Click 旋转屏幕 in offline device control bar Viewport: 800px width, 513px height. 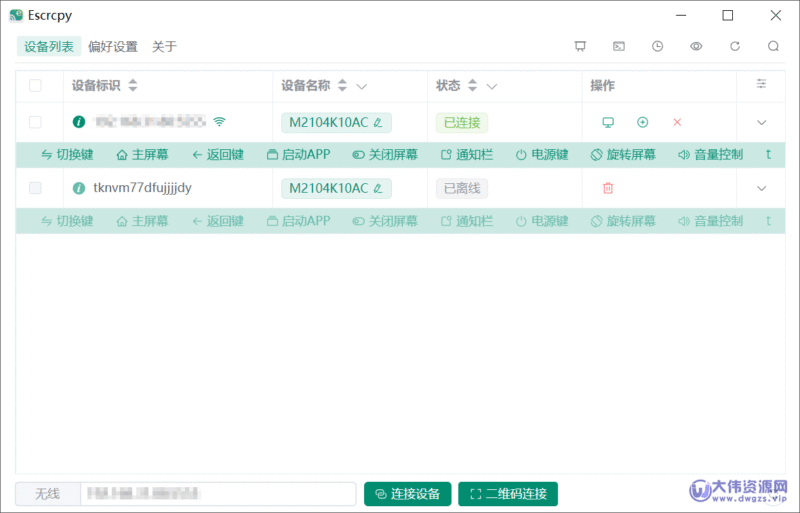(x=623, y=221)
